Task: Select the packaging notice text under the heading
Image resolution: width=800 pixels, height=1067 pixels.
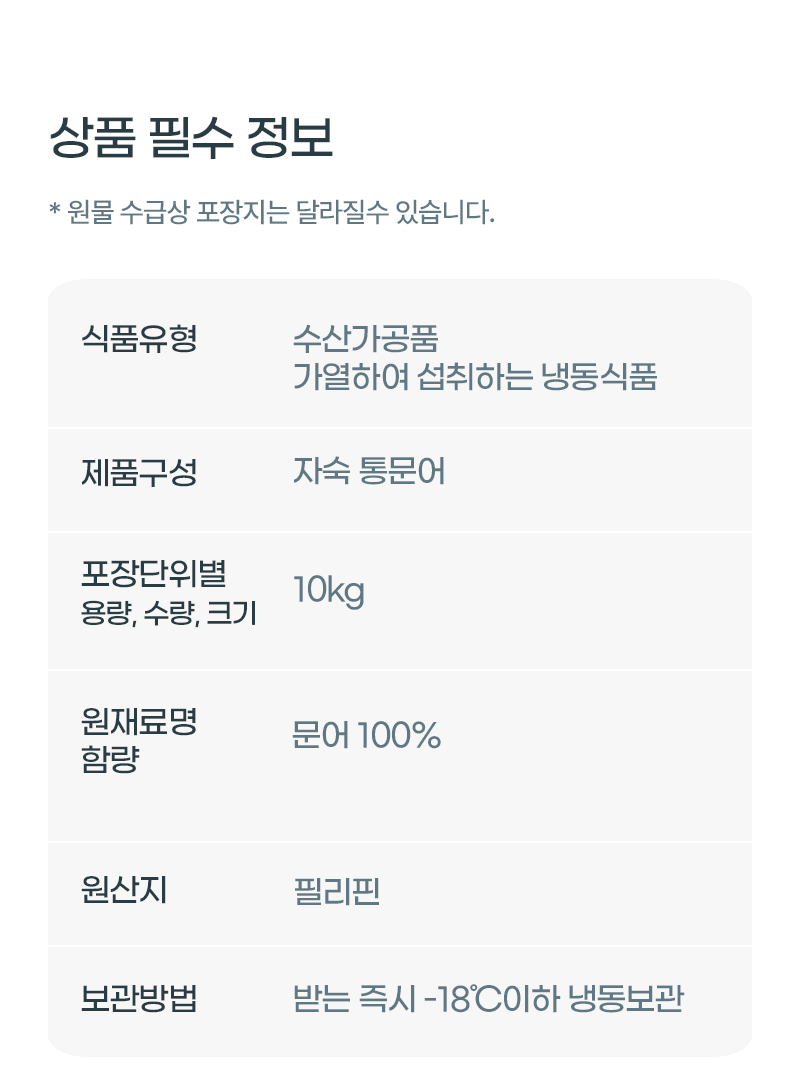Action: (271, 212)
